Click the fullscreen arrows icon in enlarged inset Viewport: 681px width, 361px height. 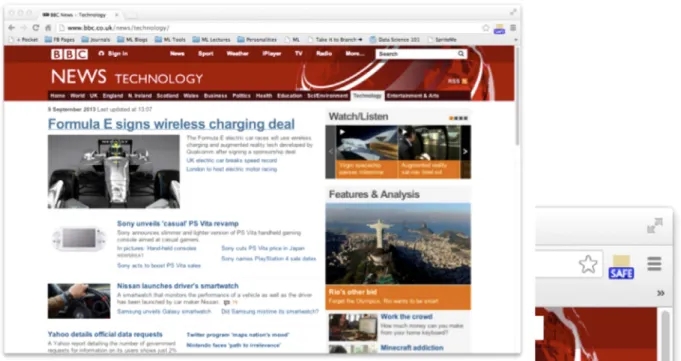pyautogui.click(x=655, y=226)
